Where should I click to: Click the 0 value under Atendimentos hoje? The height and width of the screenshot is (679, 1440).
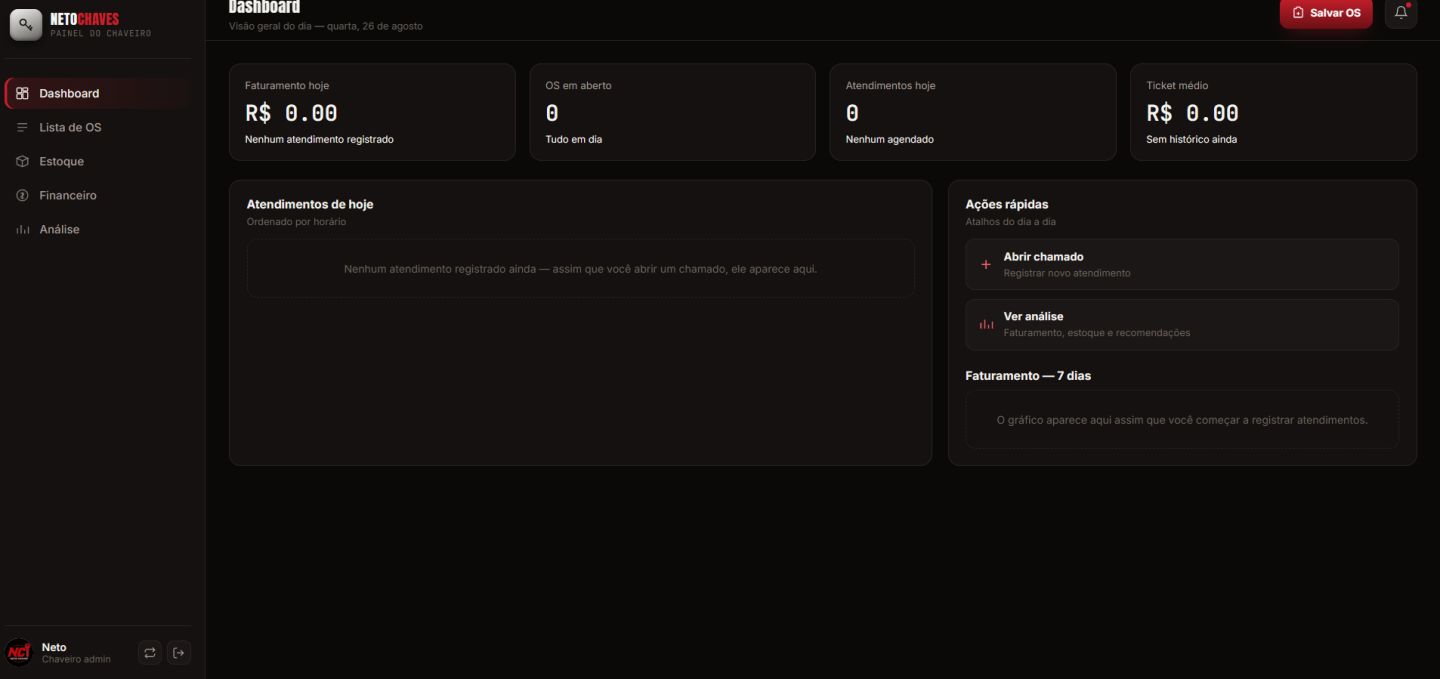coord(852,113)
